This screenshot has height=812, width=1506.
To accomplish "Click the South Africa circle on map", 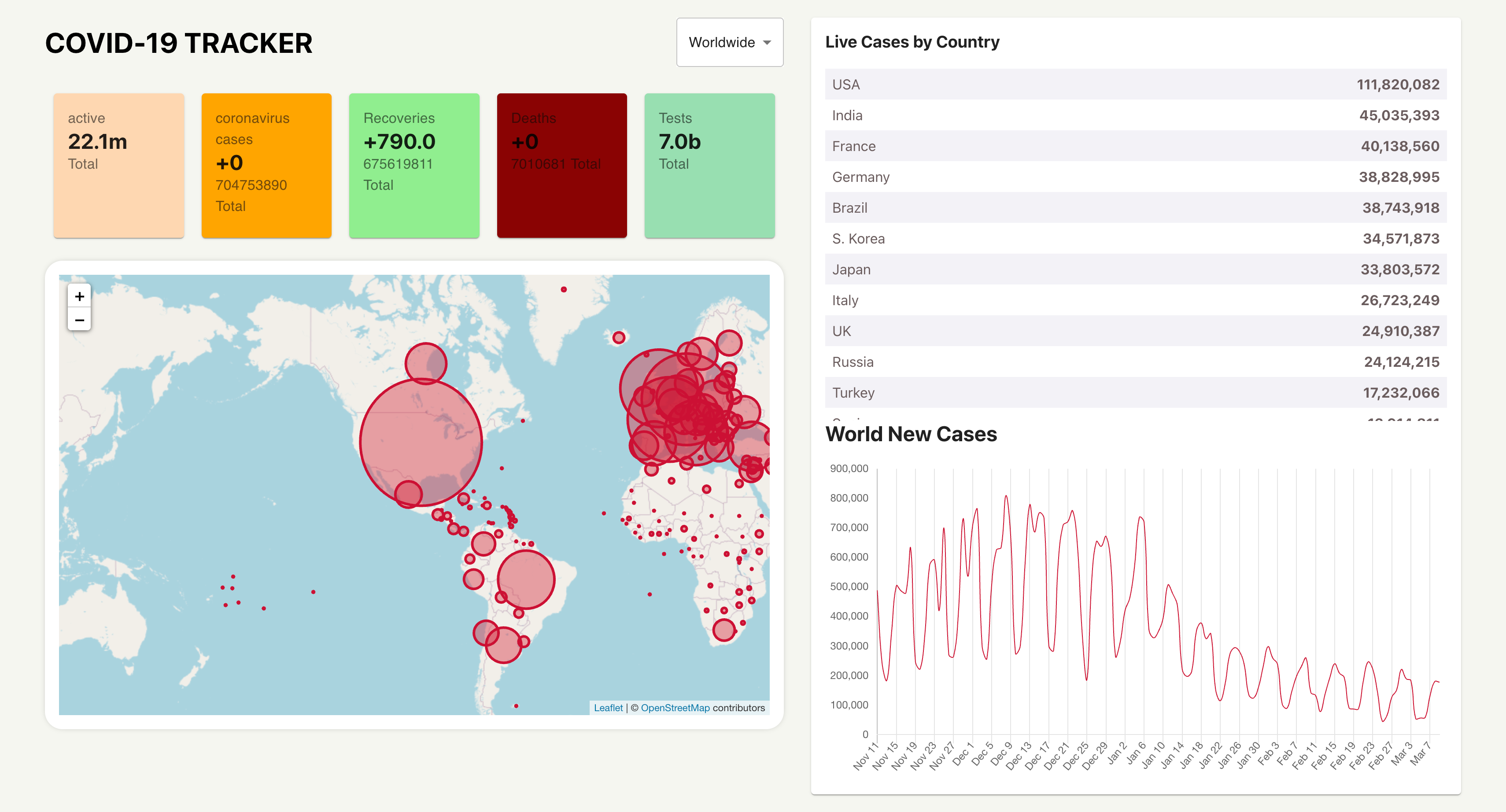I will [x=724, y=630].
